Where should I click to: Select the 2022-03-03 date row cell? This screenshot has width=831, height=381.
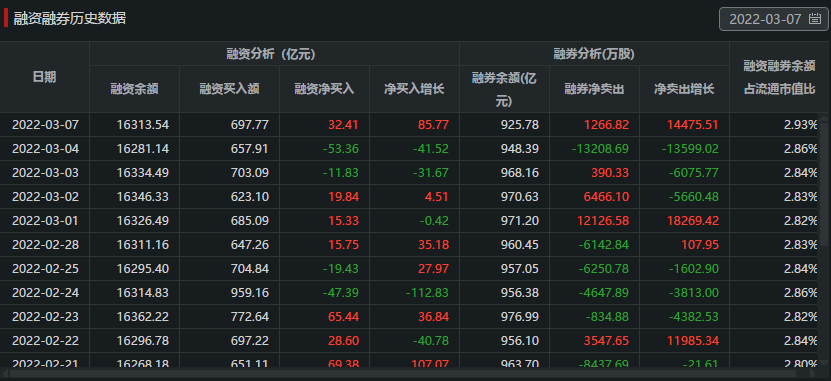click(45, 173)
